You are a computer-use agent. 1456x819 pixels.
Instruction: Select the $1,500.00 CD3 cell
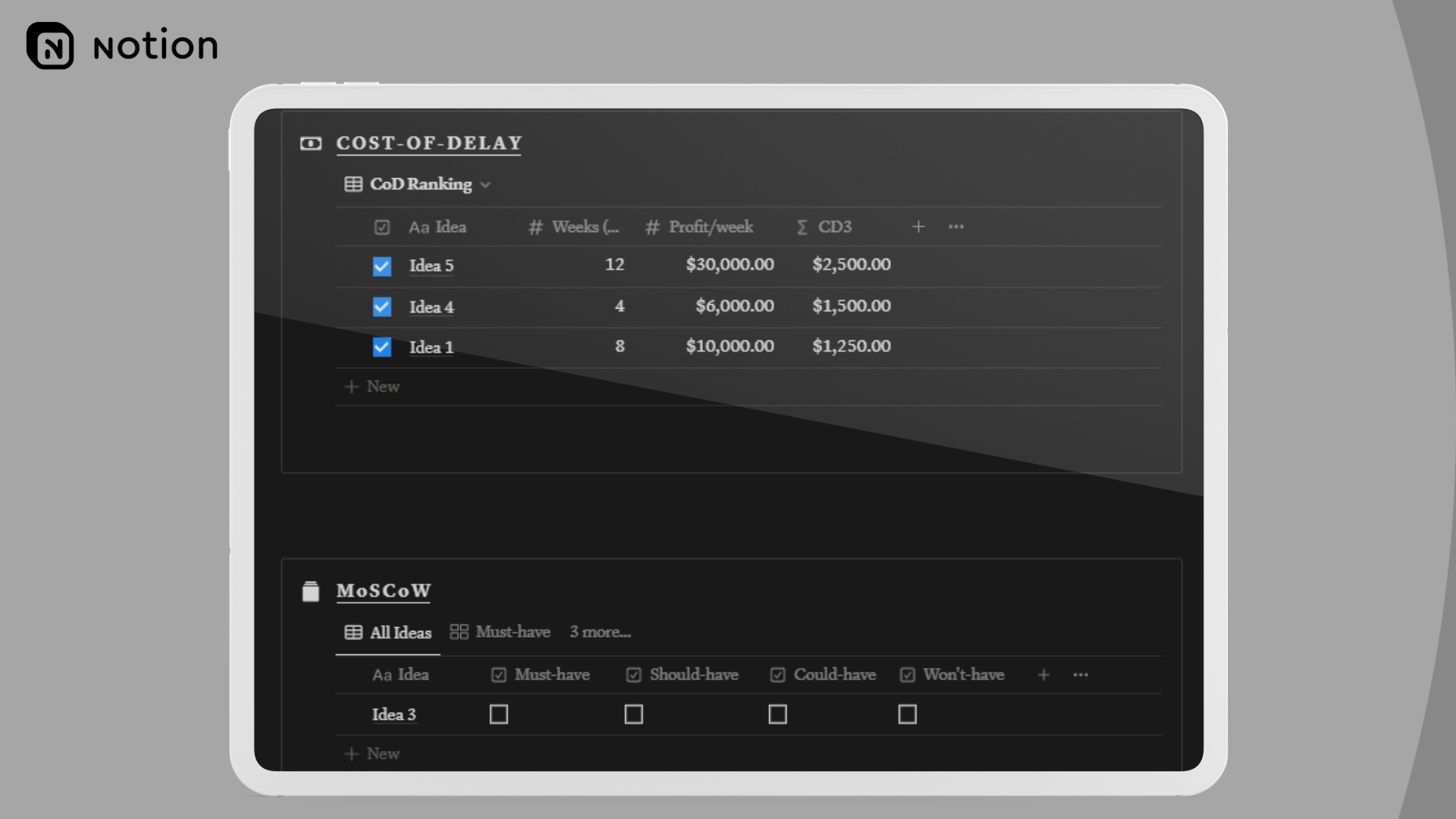(851, 306)
